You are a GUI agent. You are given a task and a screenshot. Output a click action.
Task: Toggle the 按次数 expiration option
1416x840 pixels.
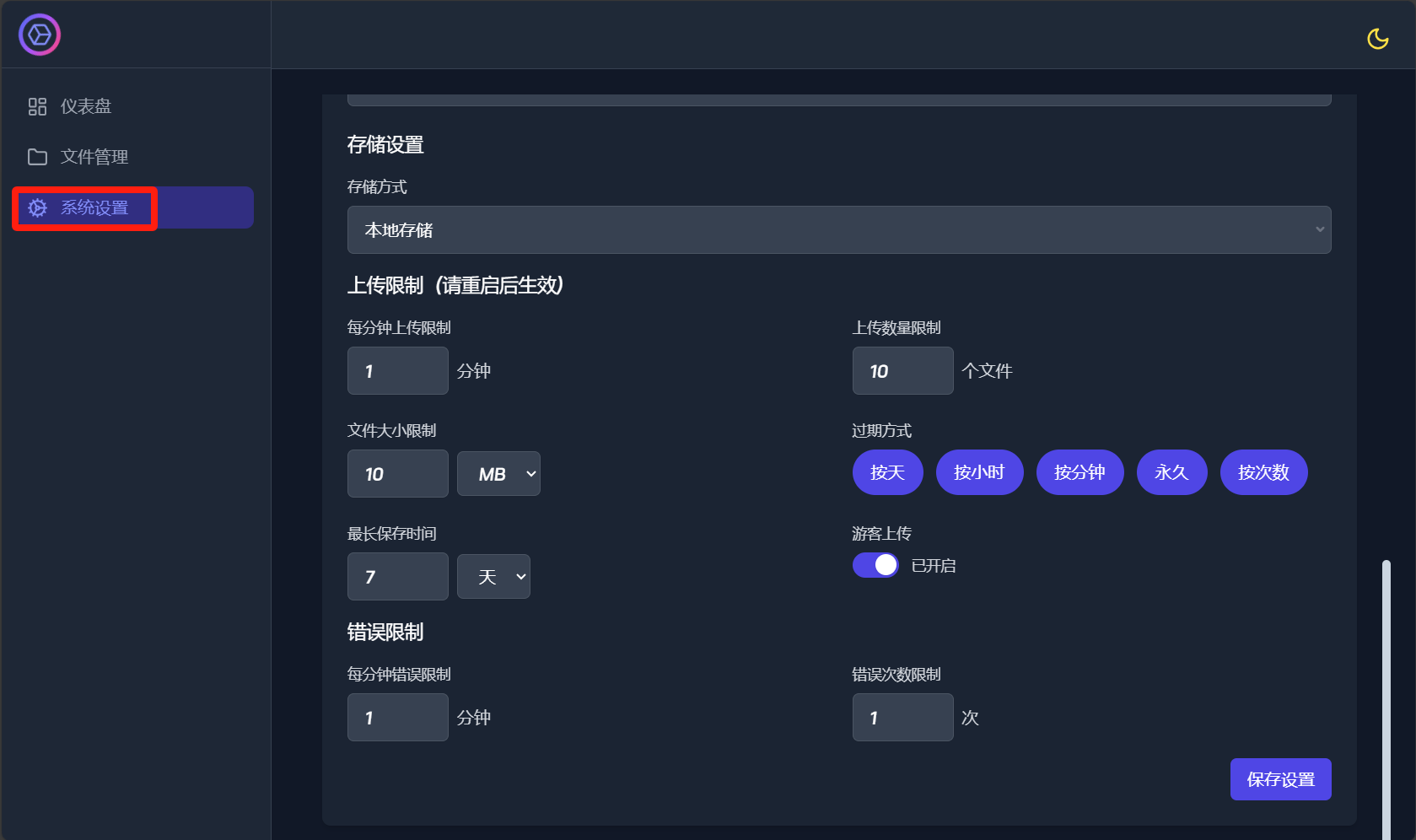(1263, 472)
